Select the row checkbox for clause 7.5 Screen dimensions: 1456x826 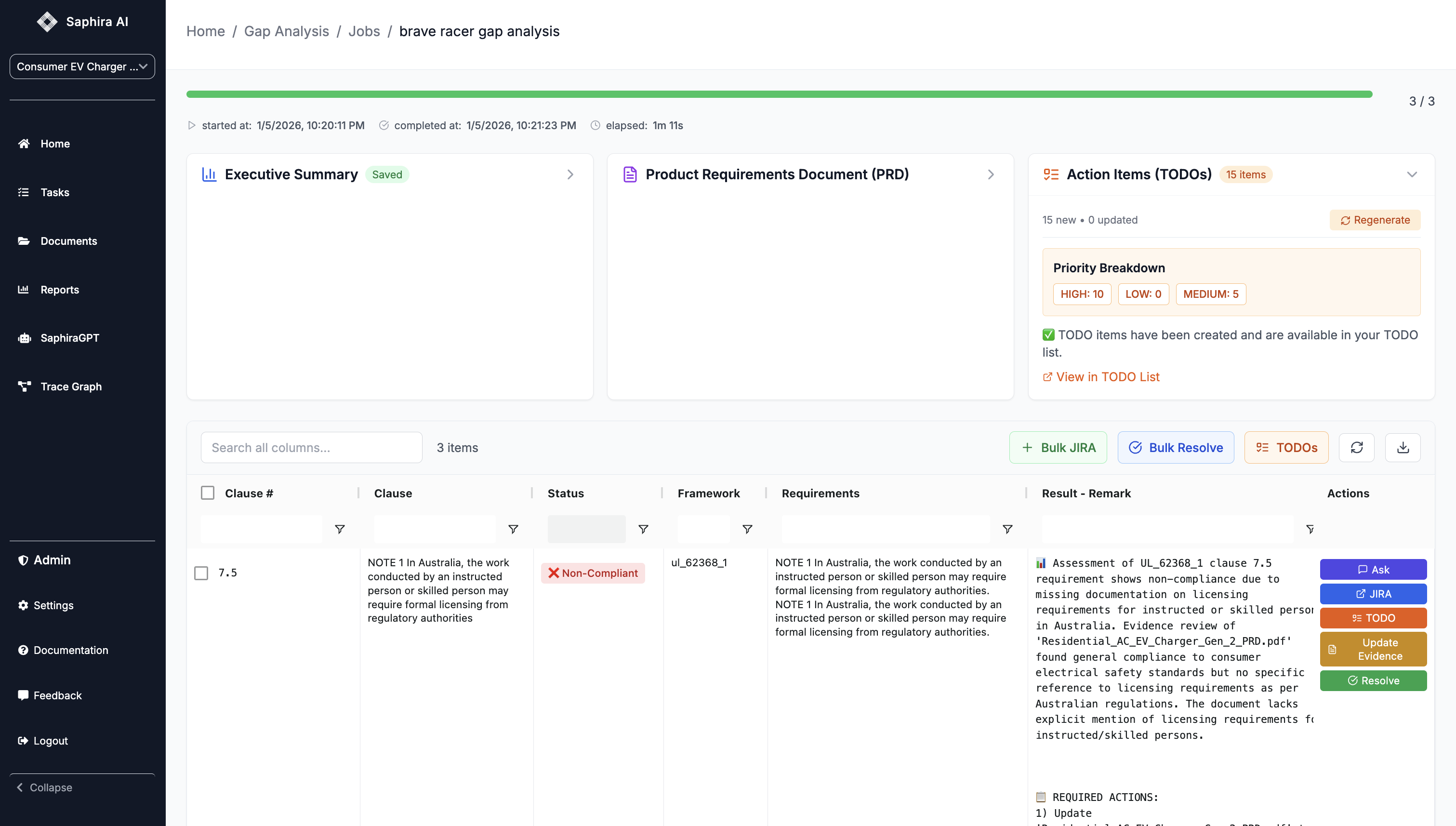[201, 573]
